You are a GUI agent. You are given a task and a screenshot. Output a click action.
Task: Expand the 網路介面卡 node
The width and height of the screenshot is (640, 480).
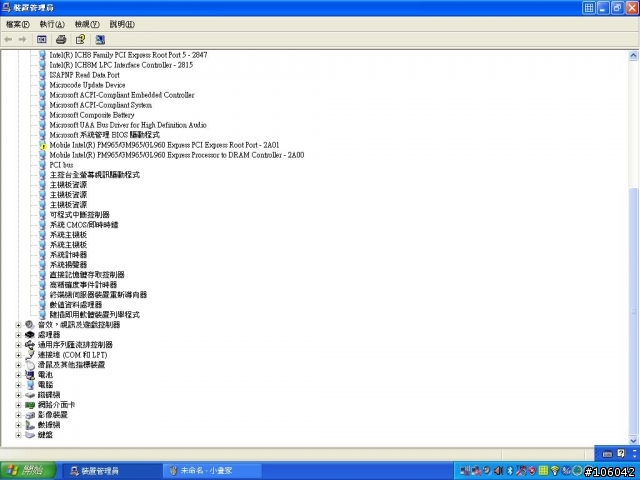tap(18, 405)
